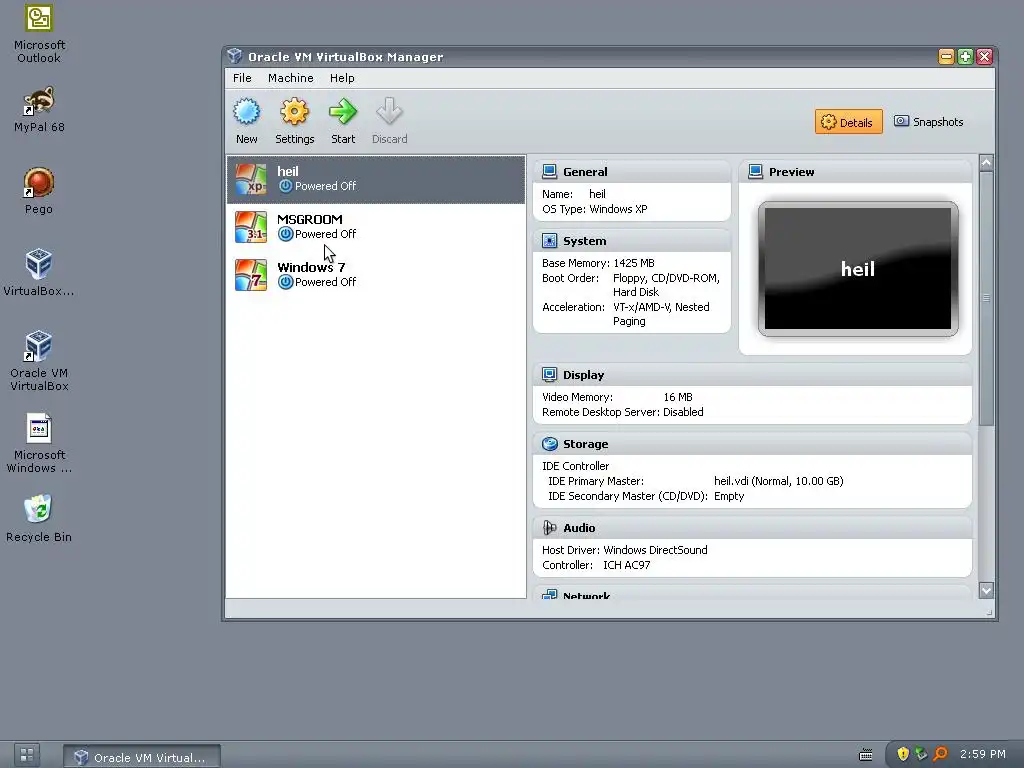Open the Storage settings heading link
1024x768 pixels.
[x=585, y=444]
